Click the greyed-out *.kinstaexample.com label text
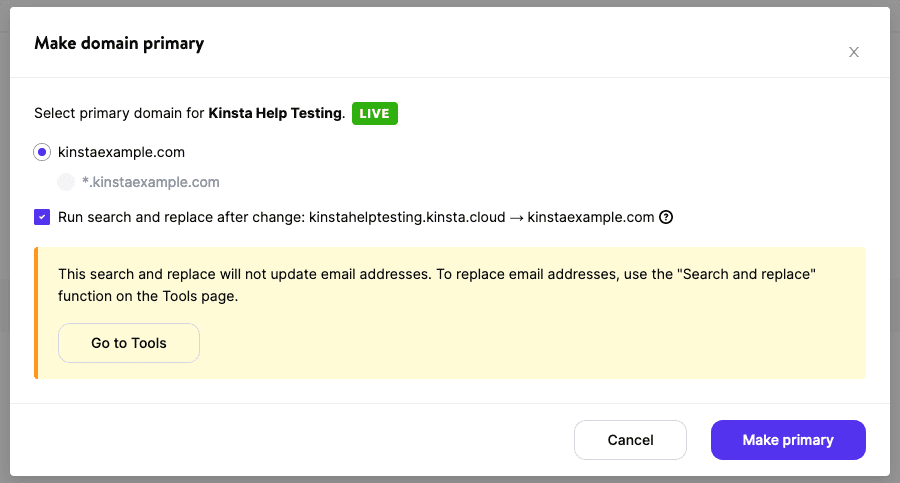The height and width of the screenshot is (483, 900). 150,182
